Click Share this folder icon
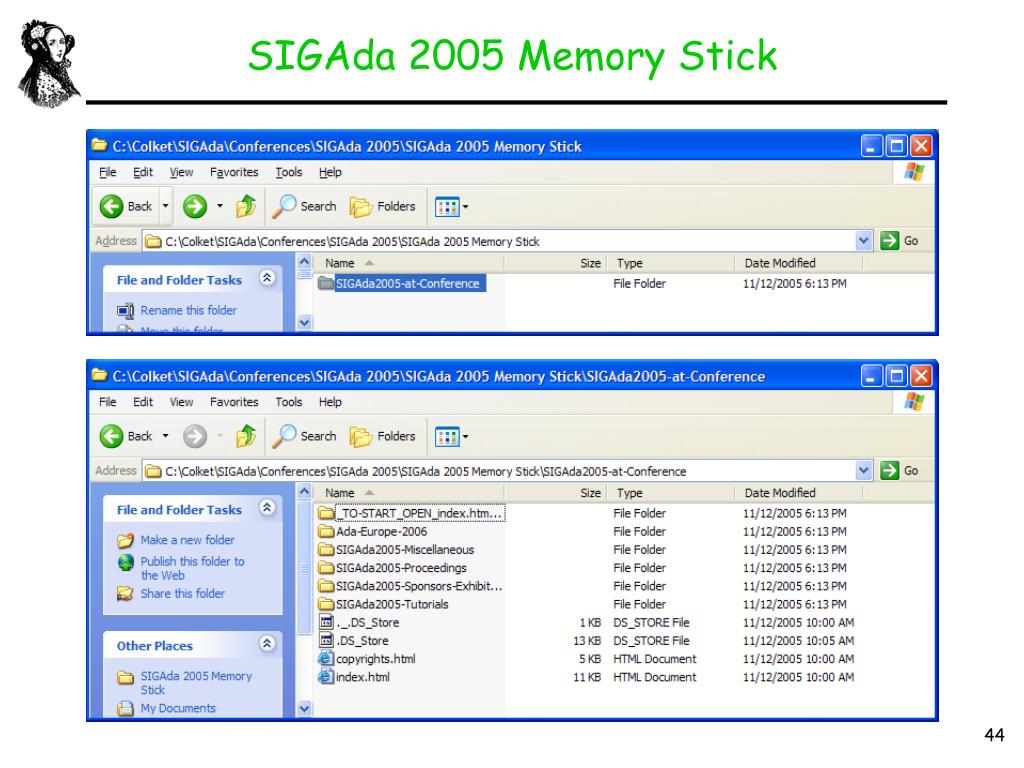 coord(125,594)
